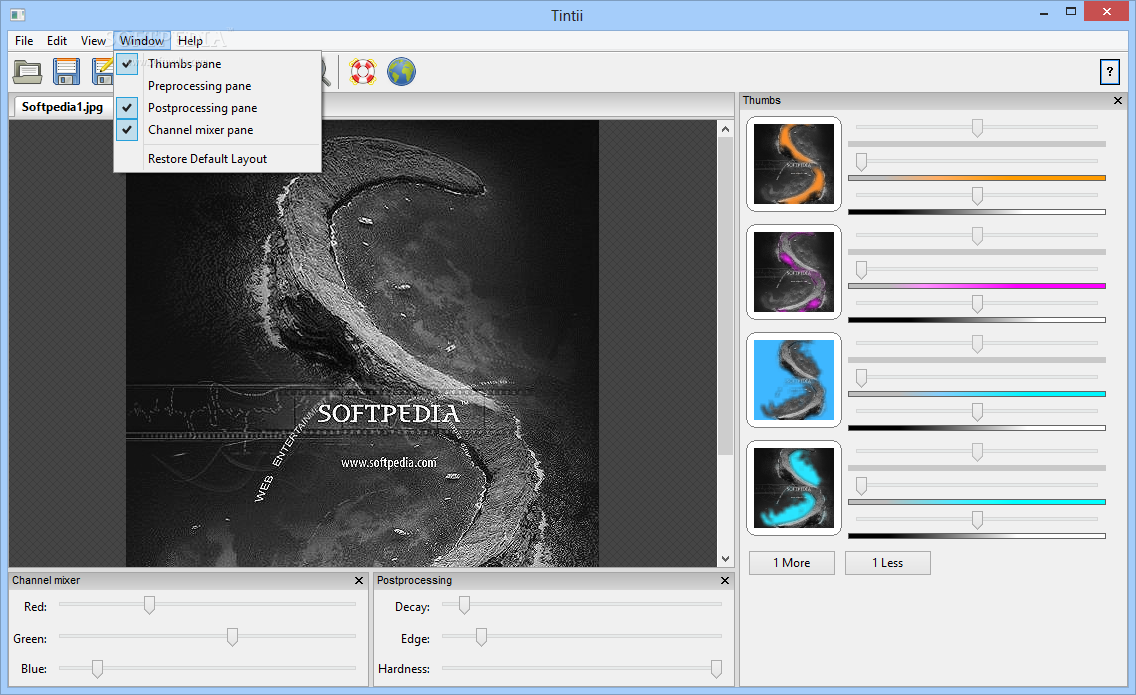The width and height of the screenshot is (1136, 695).
Task: Click the Hardness slider handle
Action: click(x=717, y=669)
